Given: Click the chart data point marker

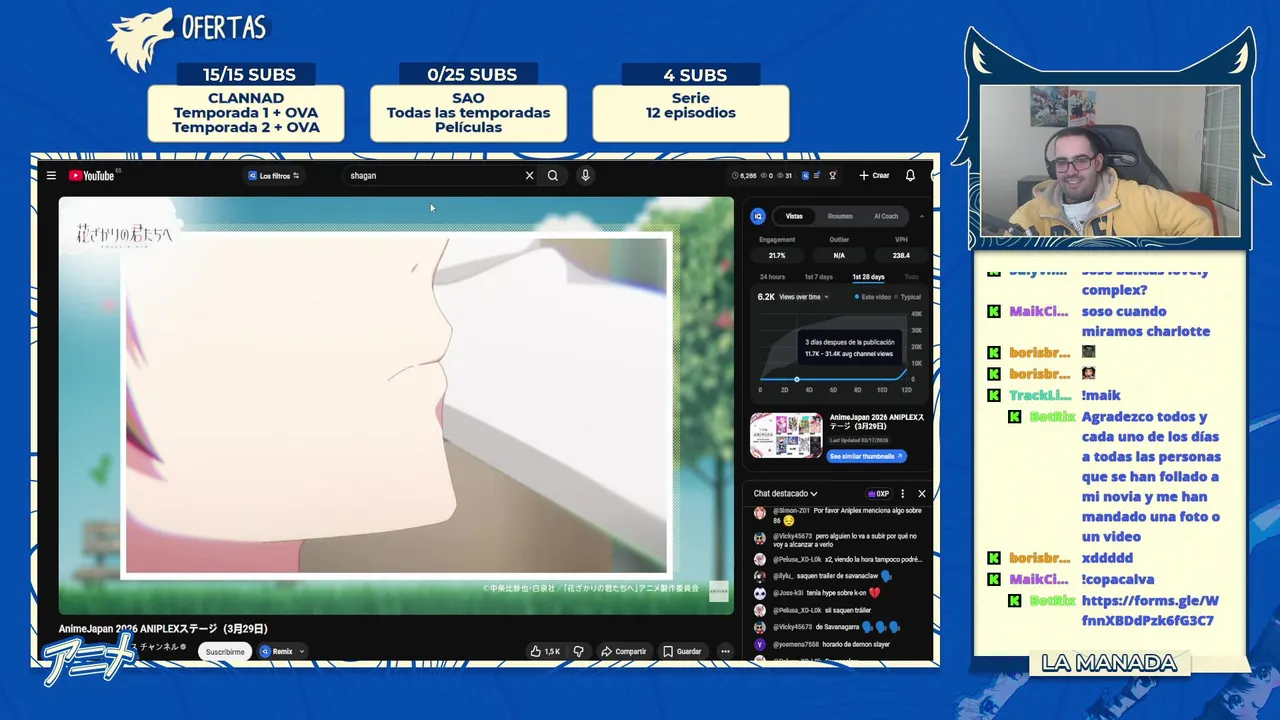Looking at the screenshot, I should (796, 380).
